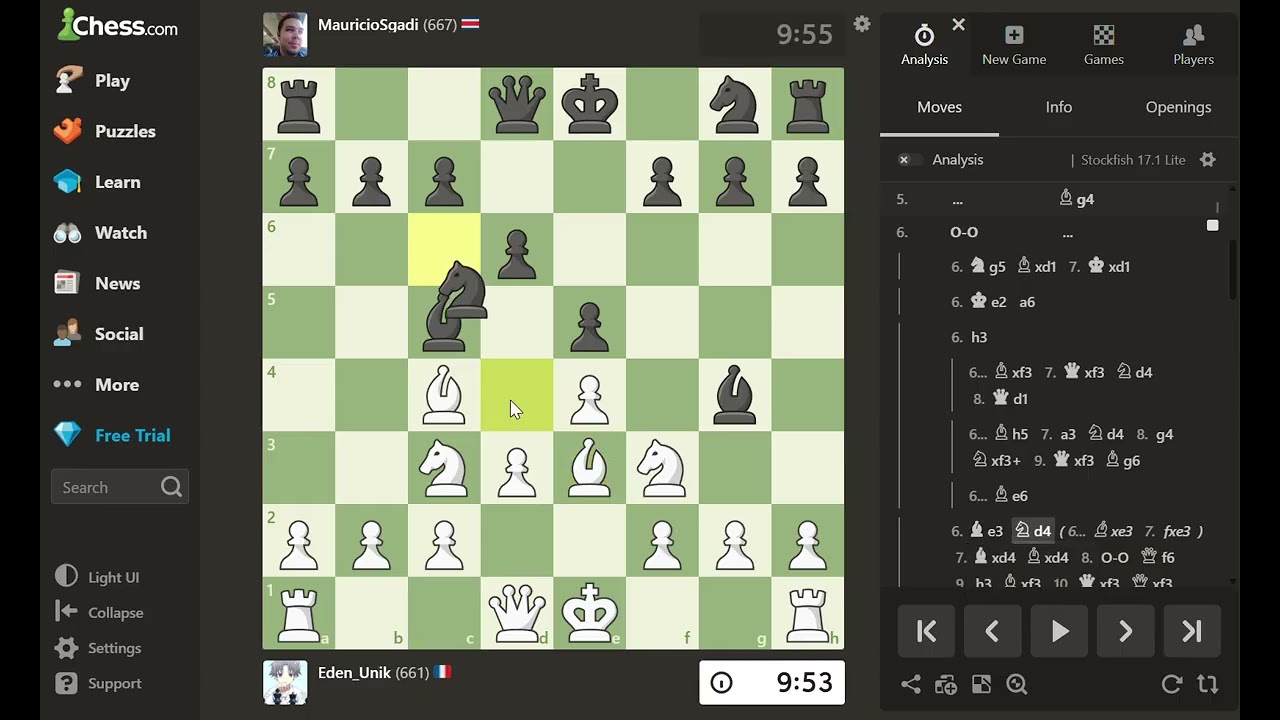
Task: Click the Eden_Unik username link
Action: click(x=354, y=673)
